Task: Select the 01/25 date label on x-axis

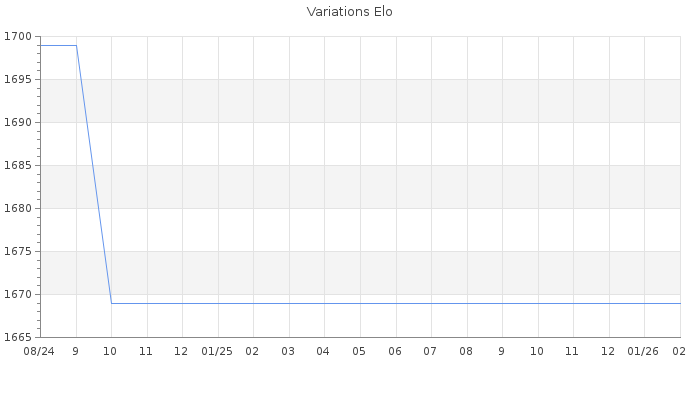Action: pos(217,352)
